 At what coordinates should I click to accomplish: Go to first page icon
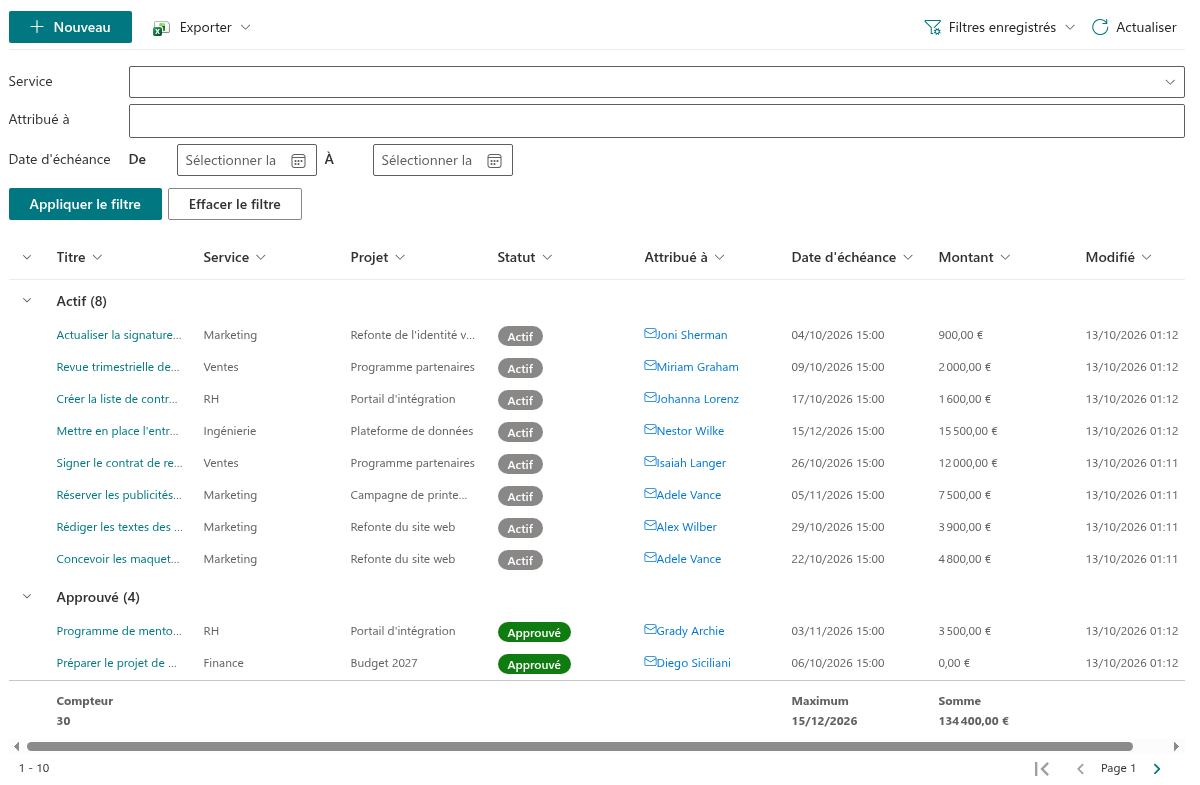(1042, 769)
